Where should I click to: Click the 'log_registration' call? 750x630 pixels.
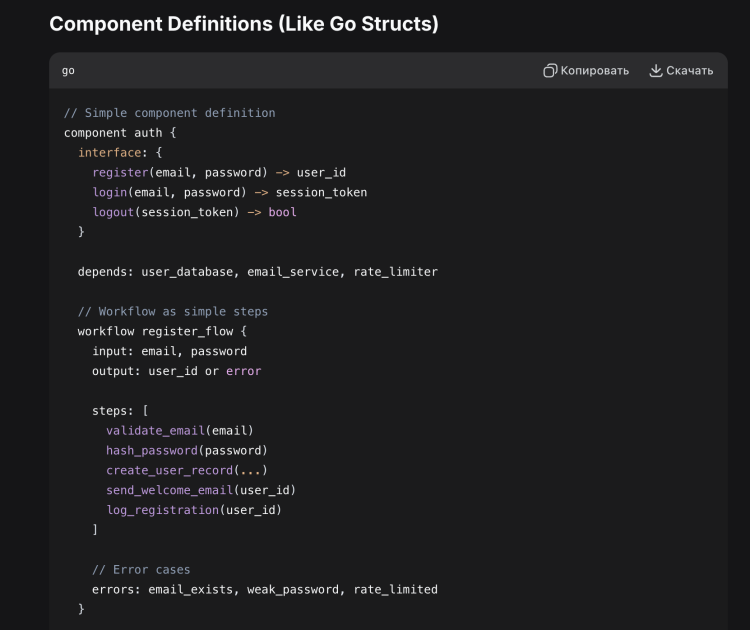click(x=162, y=510)
